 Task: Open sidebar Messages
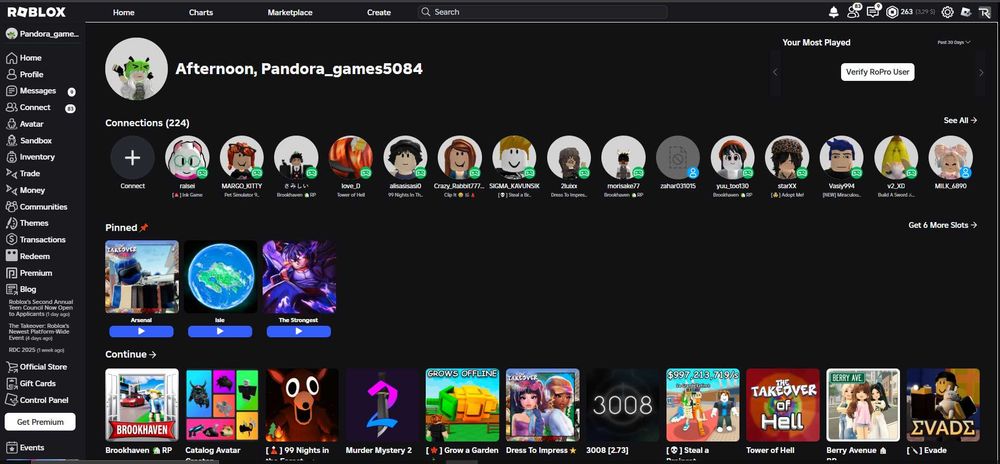40,91
